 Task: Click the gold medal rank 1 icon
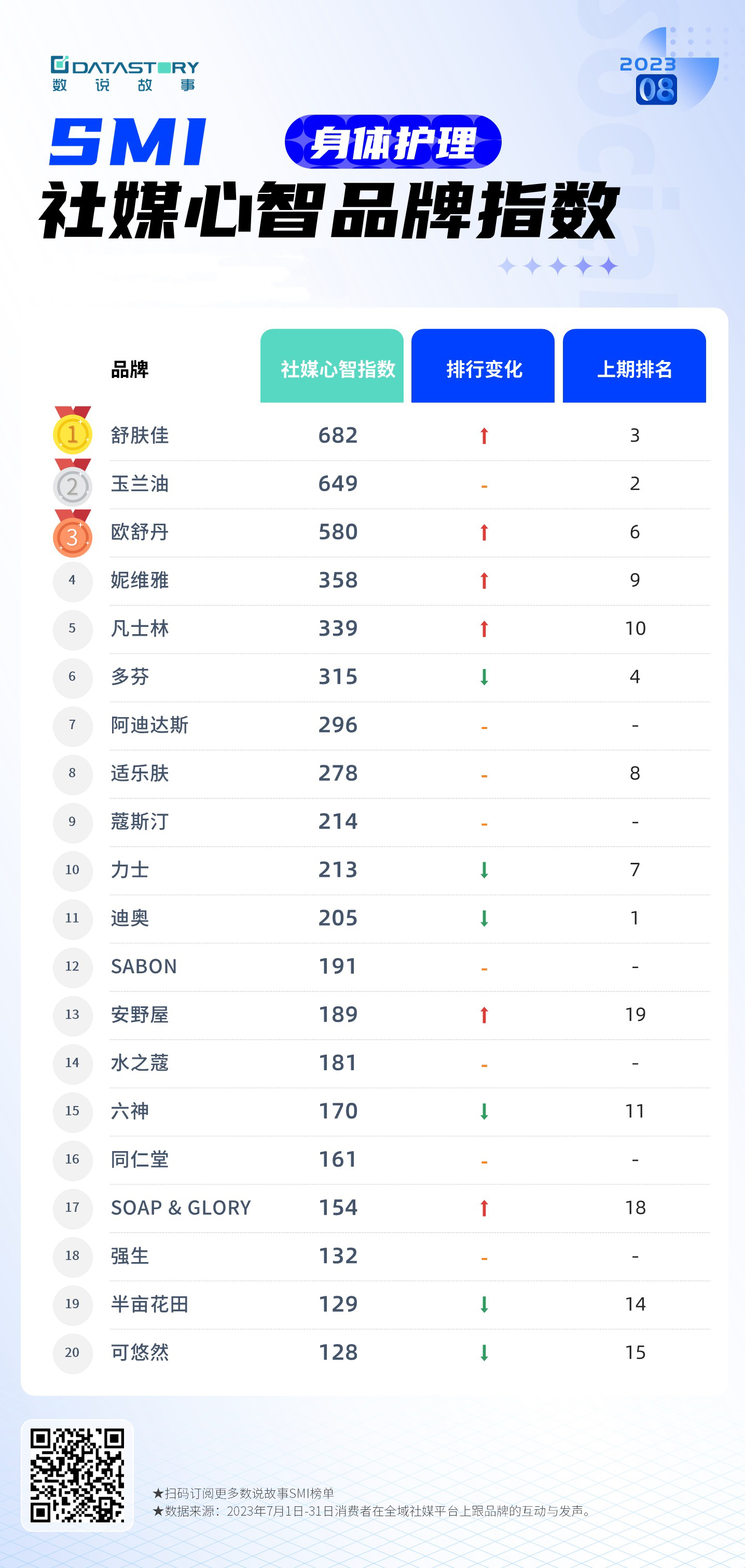tap(73, 433)
